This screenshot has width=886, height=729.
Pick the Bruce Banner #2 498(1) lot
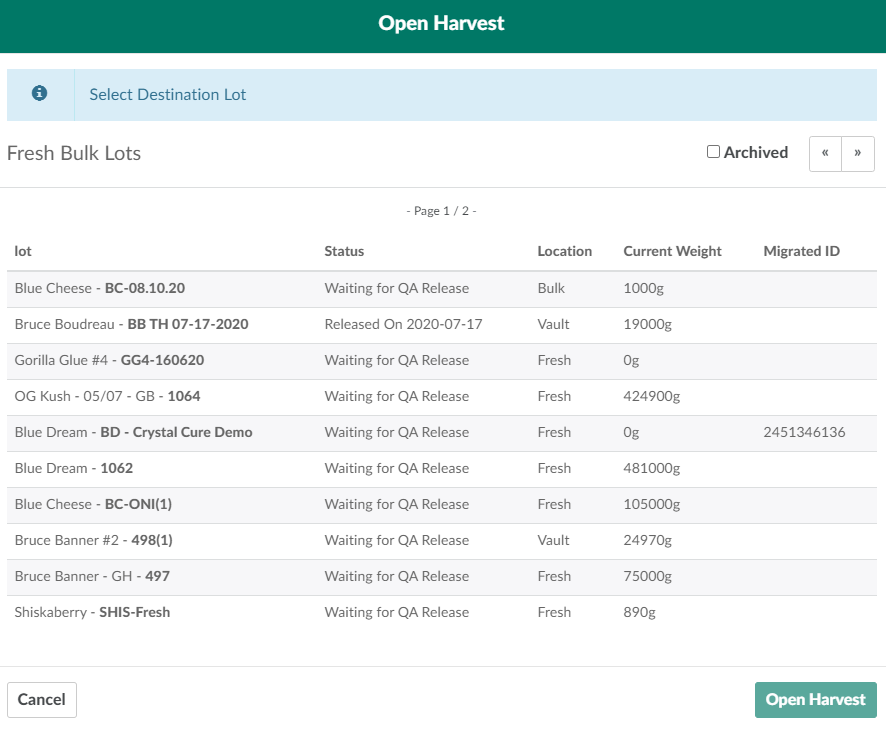95,540
